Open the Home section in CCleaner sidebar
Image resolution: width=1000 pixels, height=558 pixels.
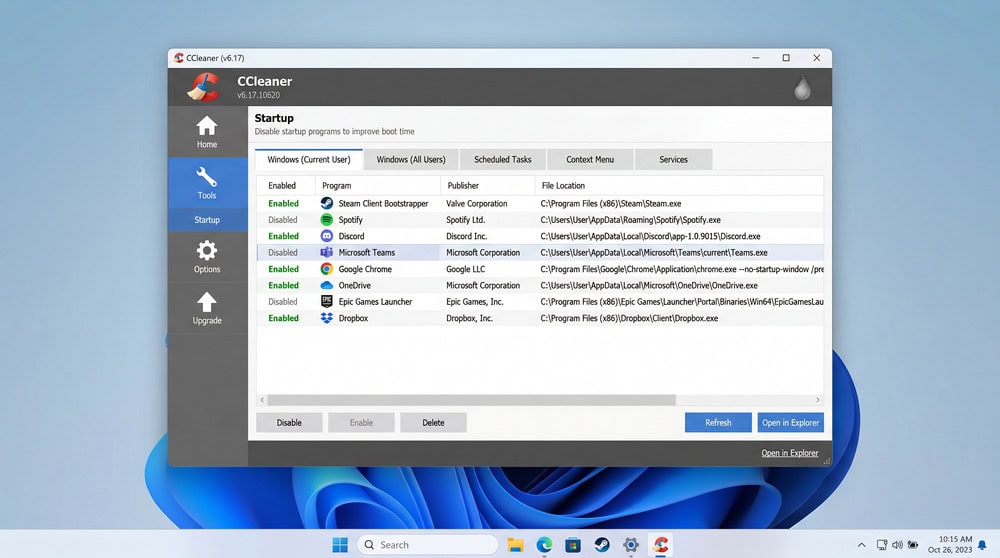(207, 132)
